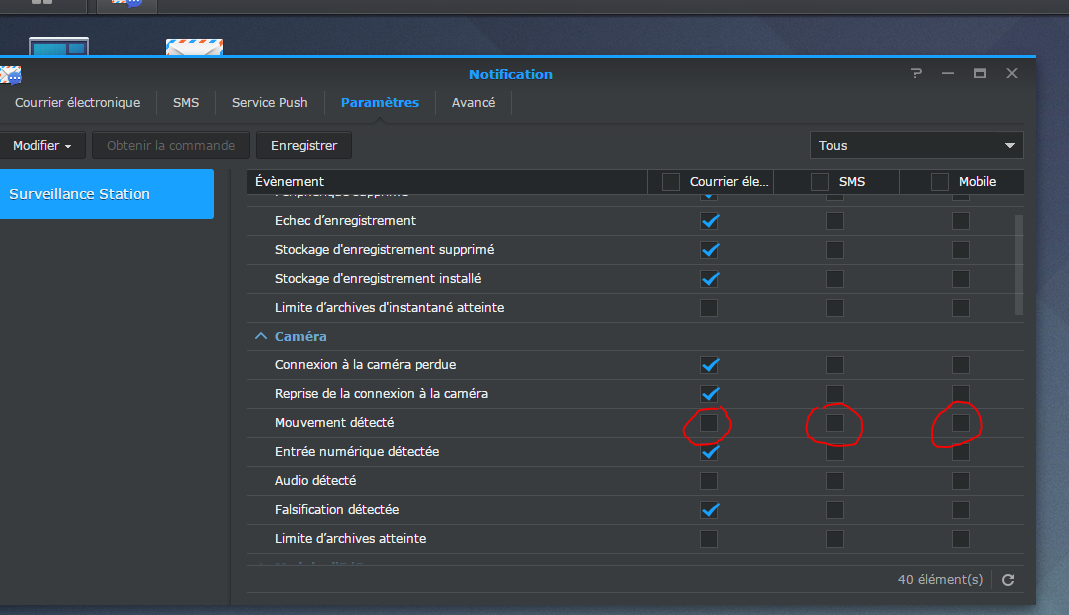Image resolution: width=1069 pixels, height=615 pixels.
Task: Click the Notification app icon in title bar
Action: (10, 75)
